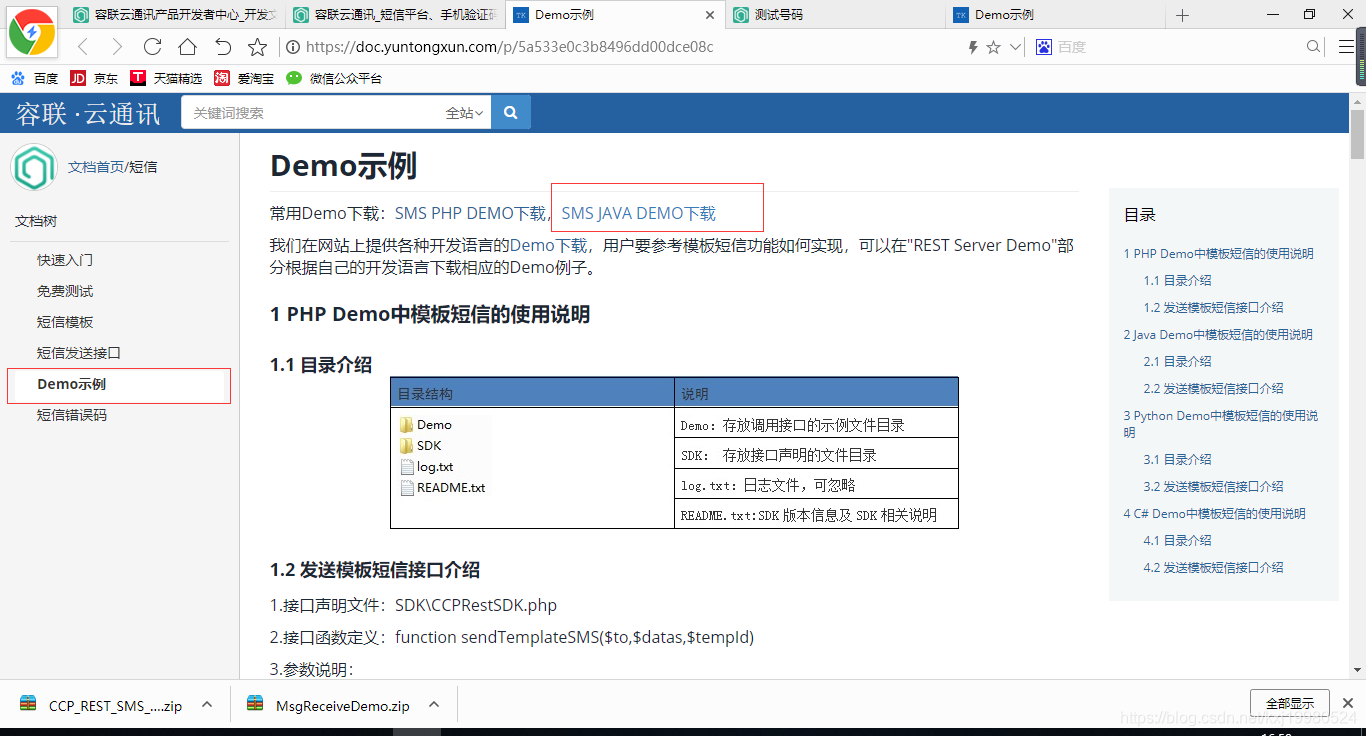Open the browser hamburger menu

(1346, 47)
